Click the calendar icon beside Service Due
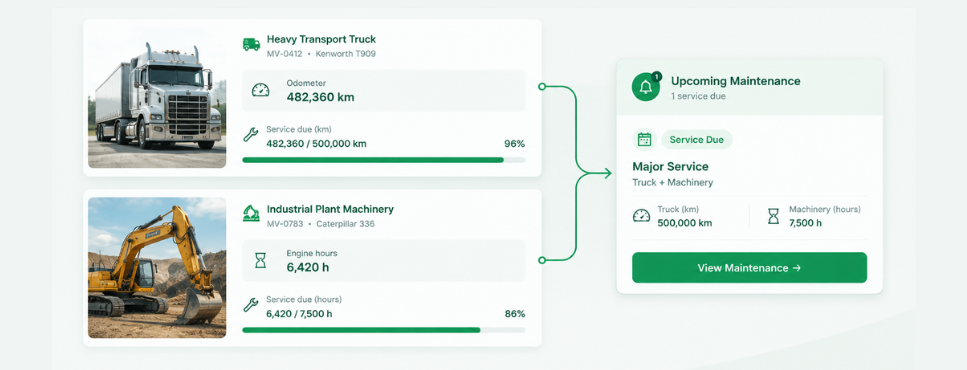The width and height of the screenshot is (967, 370). [644, 139]
